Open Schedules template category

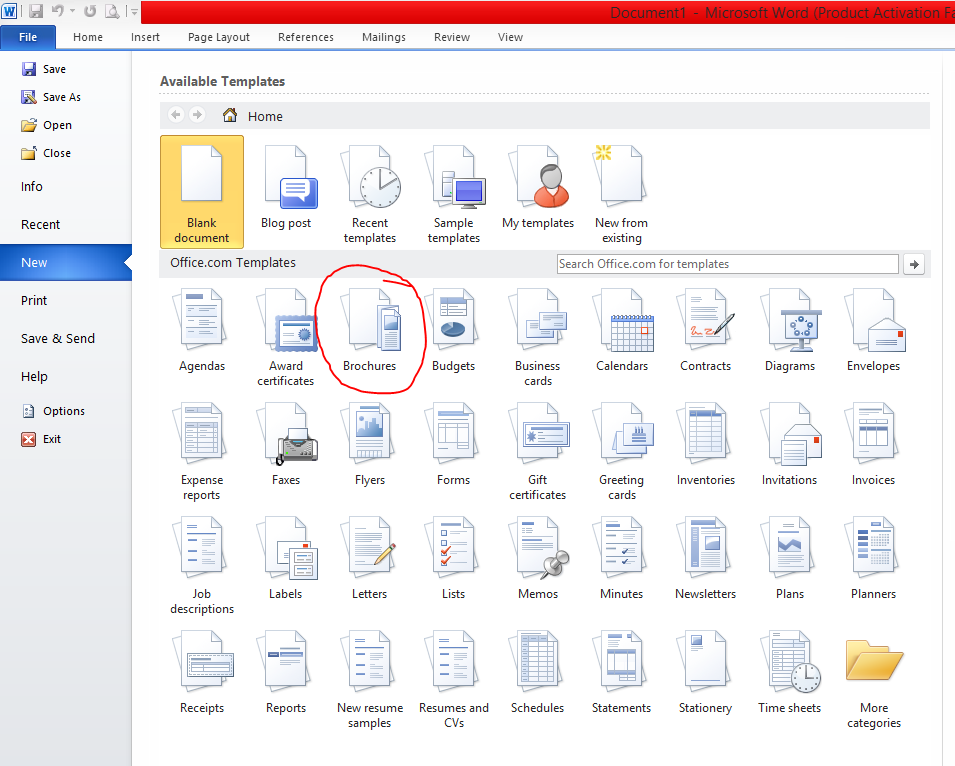pyautogui.click(x=538, y=672)
